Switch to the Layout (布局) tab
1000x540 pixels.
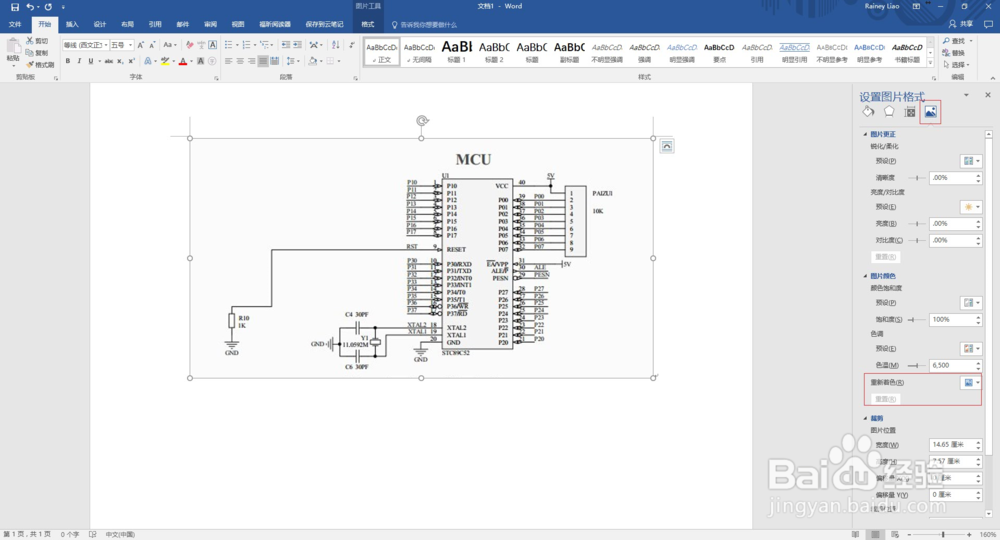[x=128, y=24]
